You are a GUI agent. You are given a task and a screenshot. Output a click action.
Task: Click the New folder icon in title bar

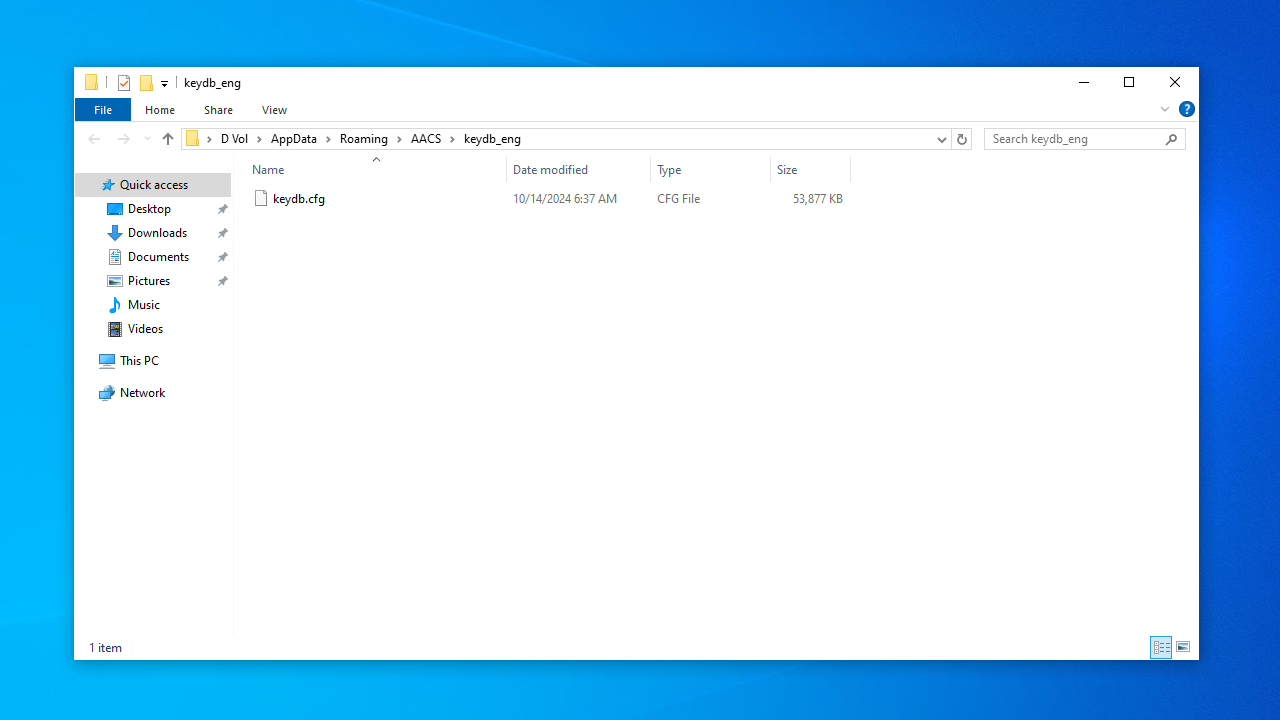146,83
